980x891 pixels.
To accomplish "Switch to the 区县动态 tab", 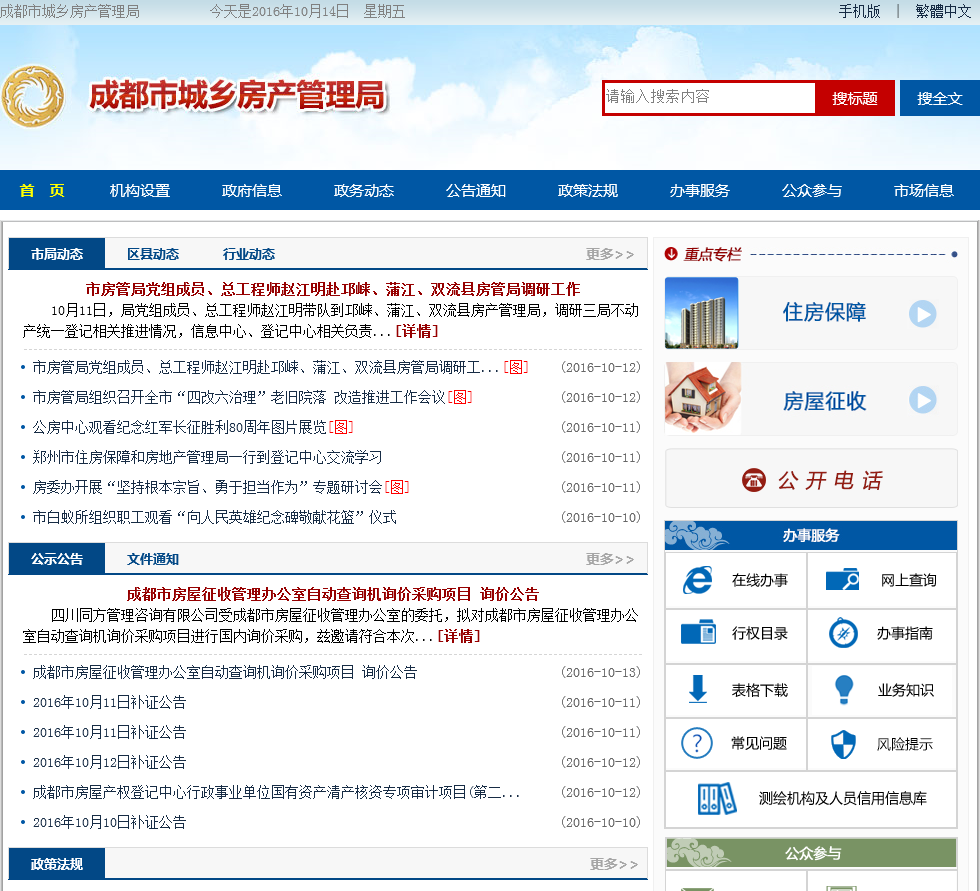I will pyautogui.click(x=153, y=254).
